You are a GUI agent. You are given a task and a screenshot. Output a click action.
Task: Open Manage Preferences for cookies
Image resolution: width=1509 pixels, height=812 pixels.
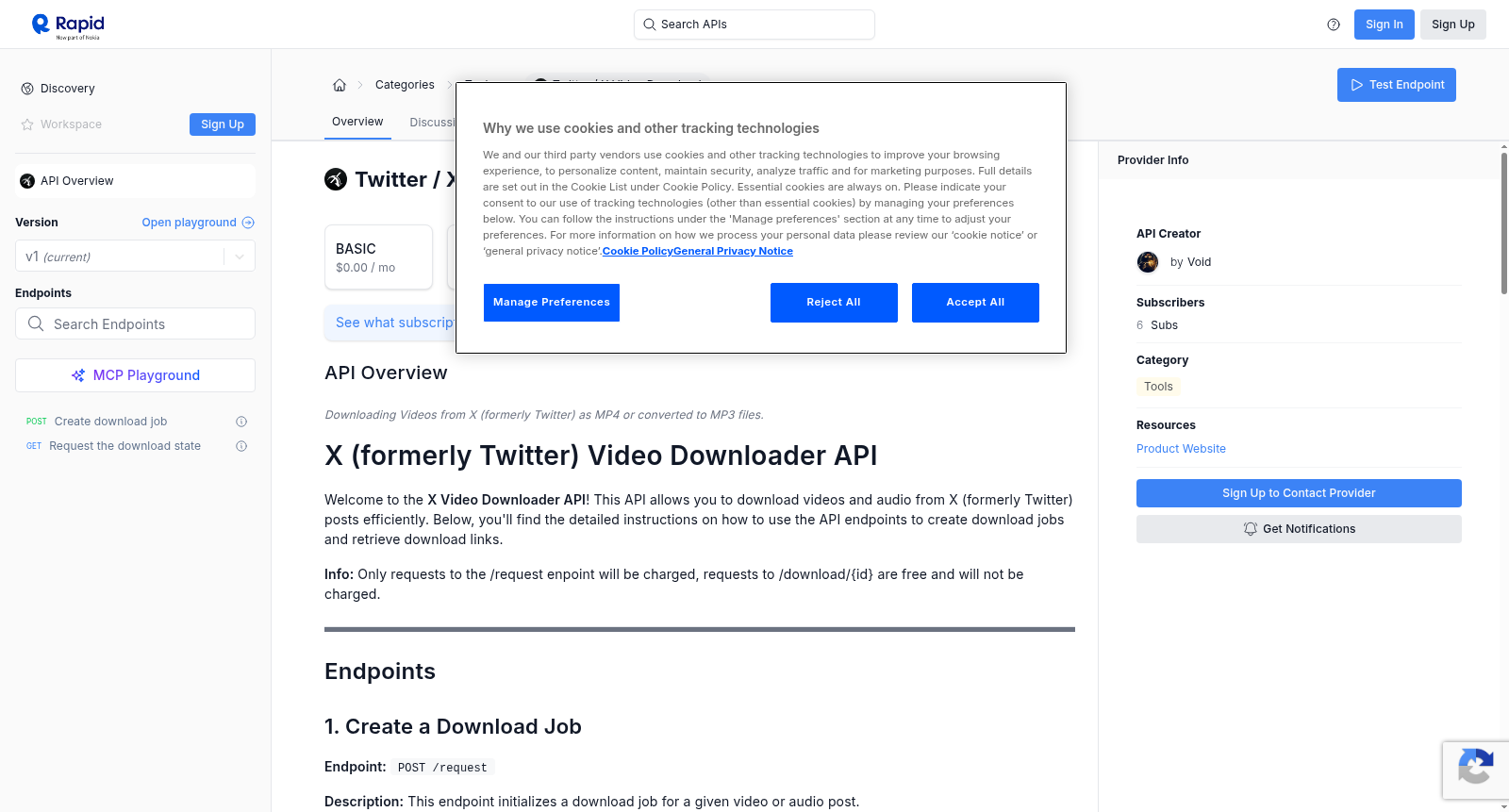pos(552,303)
